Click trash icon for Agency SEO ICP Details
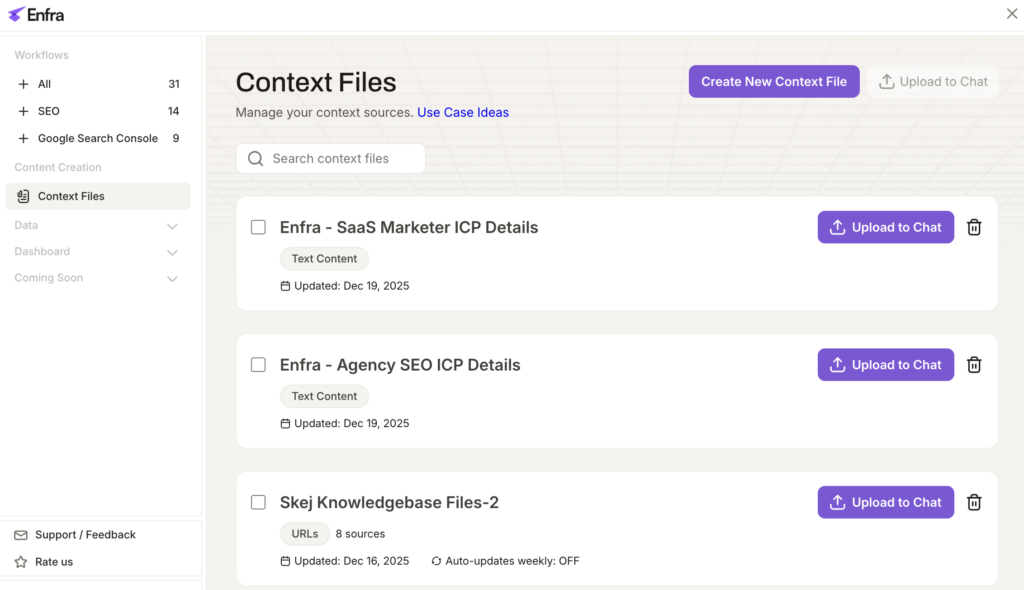1024x590 pixels. pyautogui.click(x=974, y=365)
